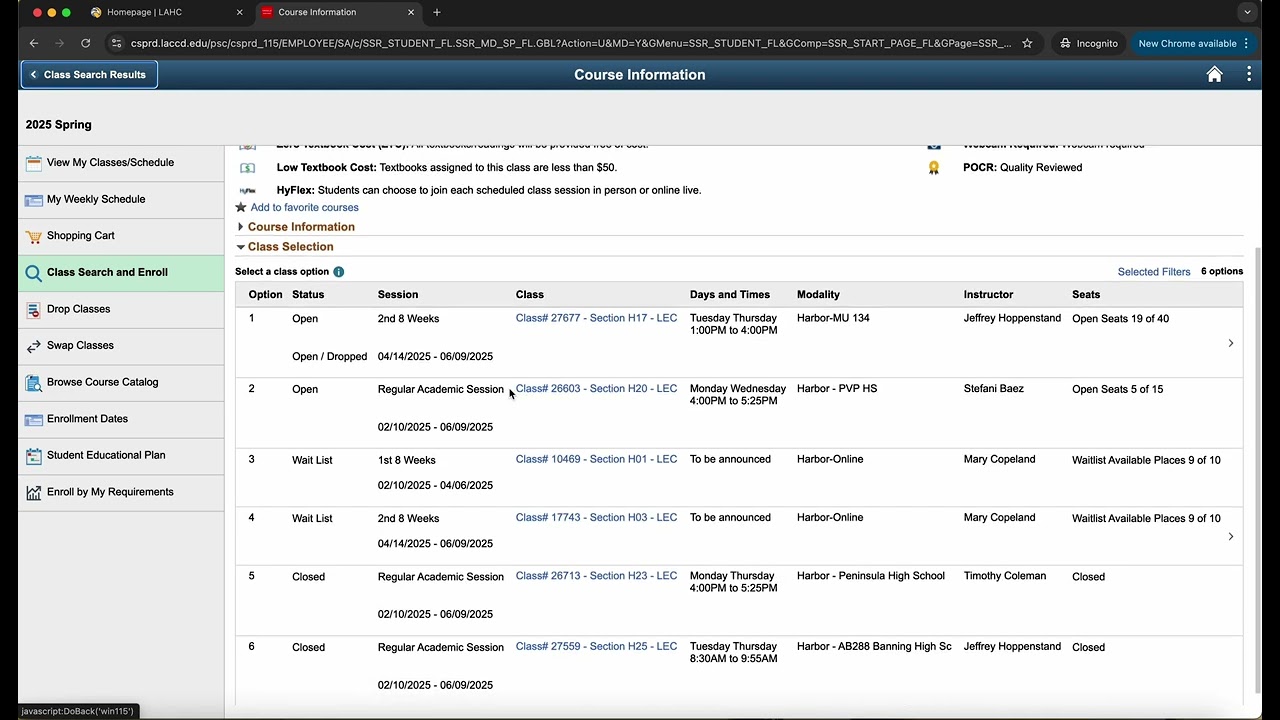Open View My Classes/Schedule menu item
This screenshot has width=1280, height=720.
tap(121, 163)
